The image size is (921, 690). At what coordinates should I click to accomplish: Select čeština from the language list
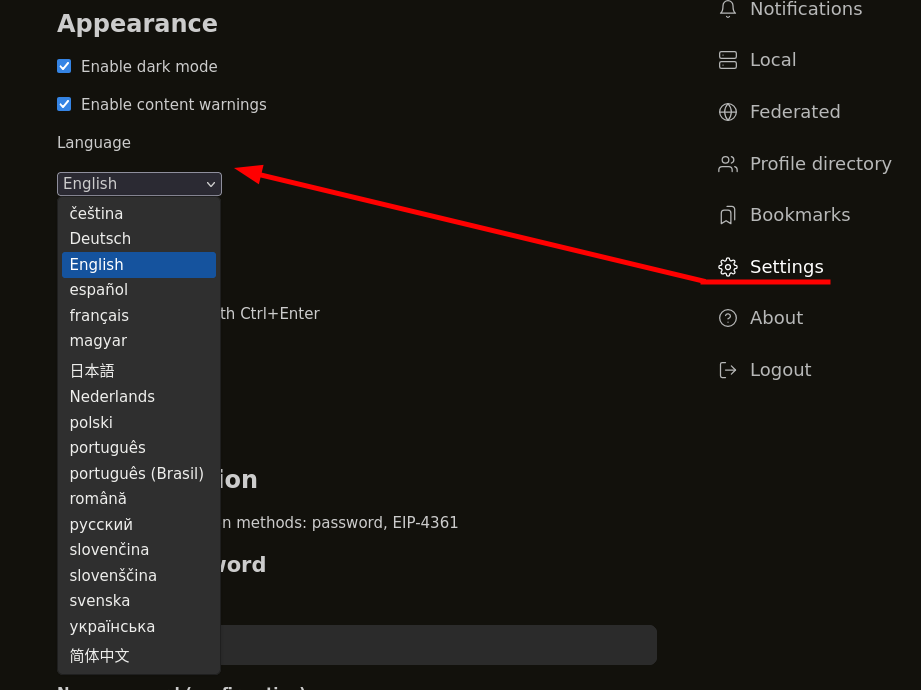139,213
